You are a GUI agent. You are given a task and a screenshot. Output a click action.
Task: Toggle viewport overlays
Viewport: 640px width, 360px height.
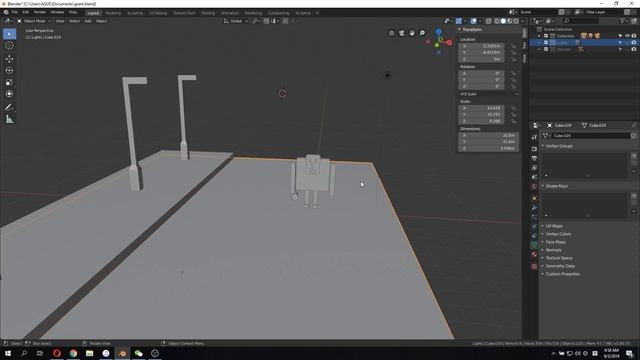click(x=473, y=21)
